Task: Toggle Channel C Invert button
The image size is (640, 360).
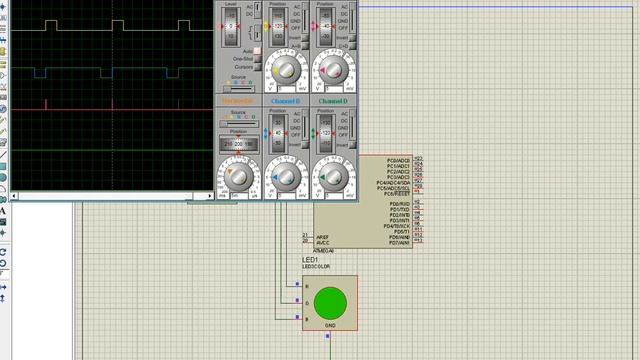Action: (352, 38)
